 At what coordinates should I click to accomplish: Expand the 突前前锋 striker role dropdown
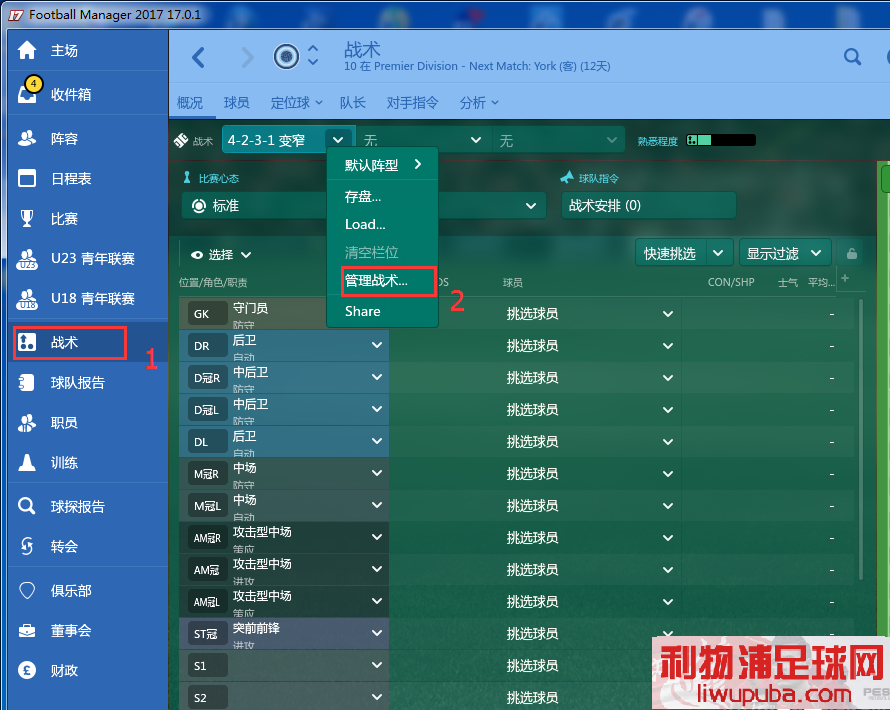point(377,632)
